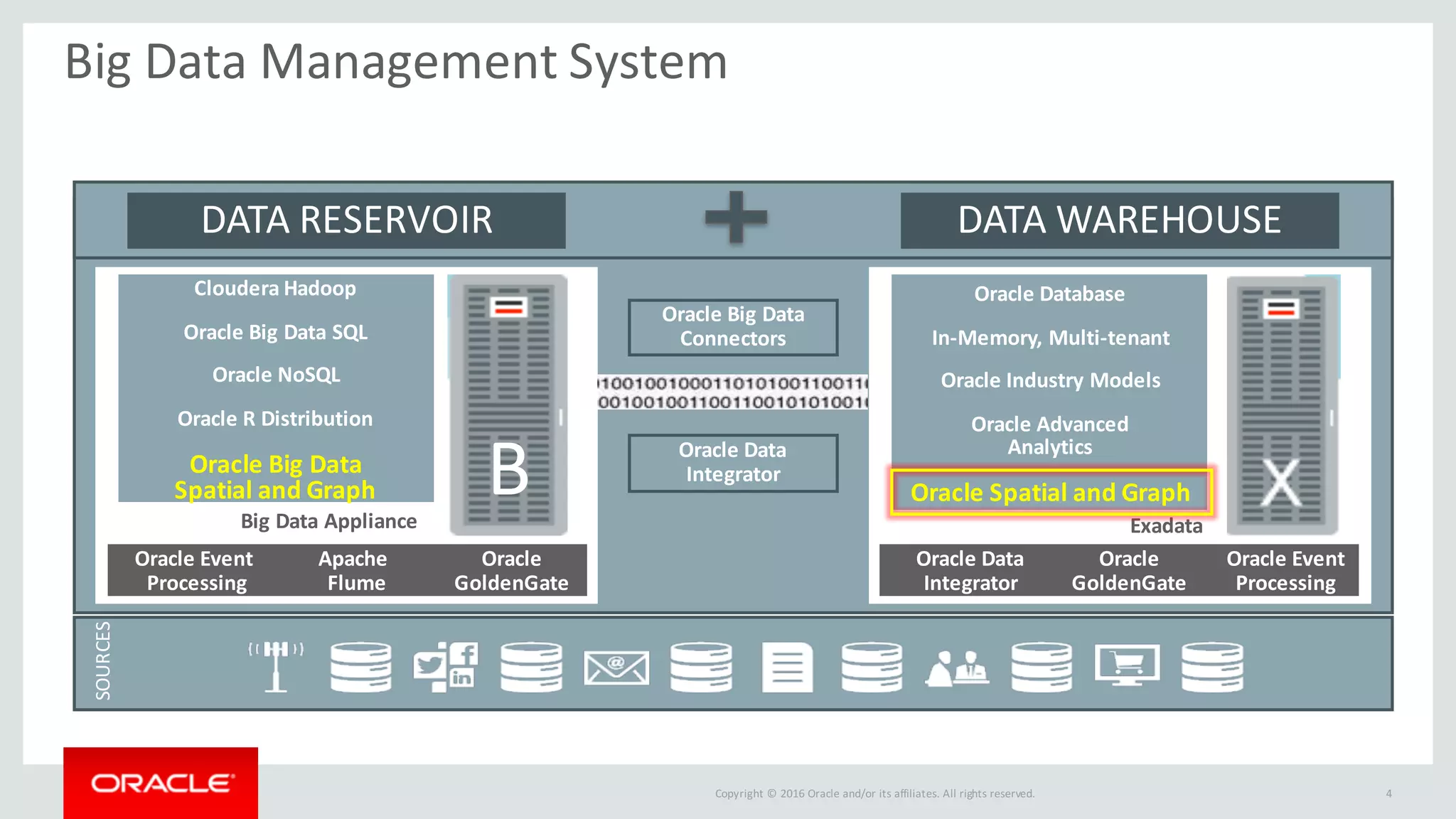Click Oracle Data Integrator under Data Warehouse

(x=970, y=571)
